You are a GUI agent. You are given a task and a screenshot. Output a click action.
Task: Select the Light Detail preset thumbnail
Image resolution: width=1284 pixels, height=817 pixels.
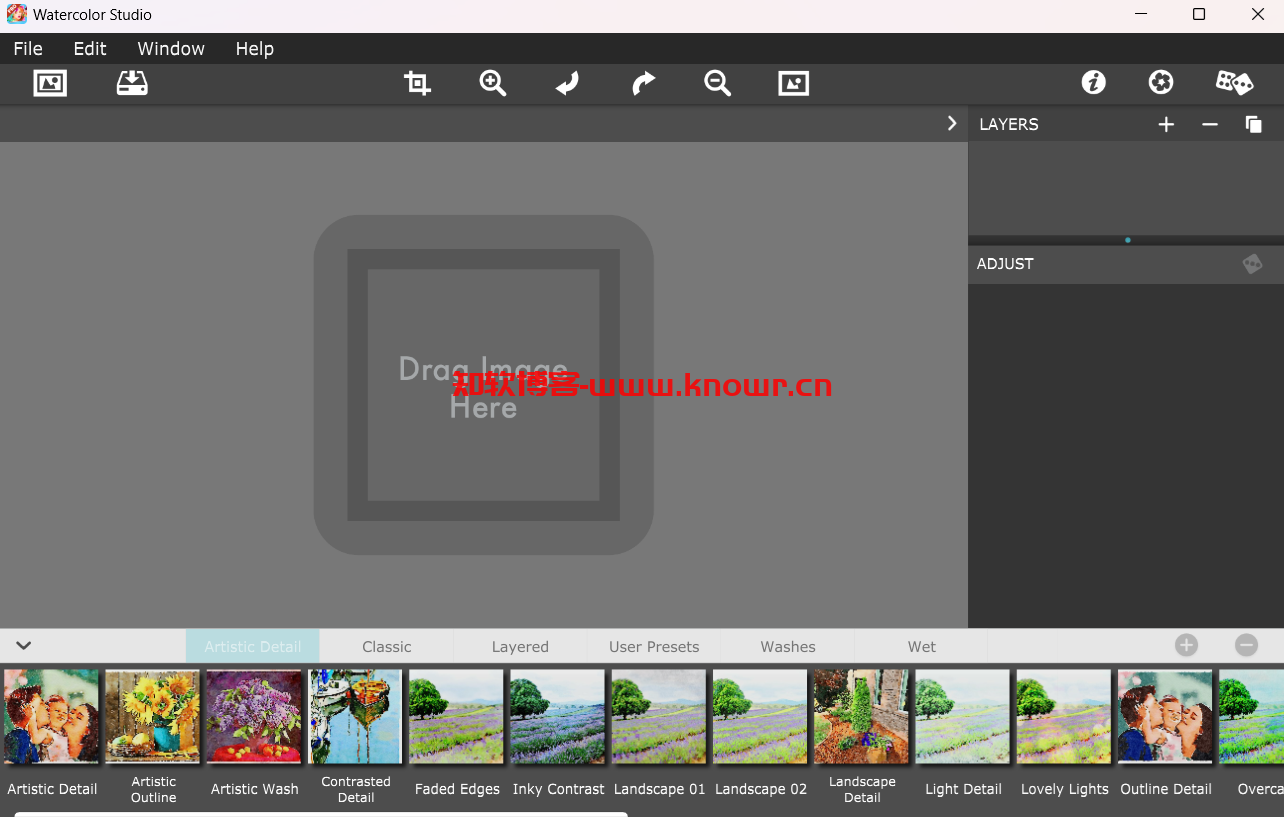tap(963, 717)
